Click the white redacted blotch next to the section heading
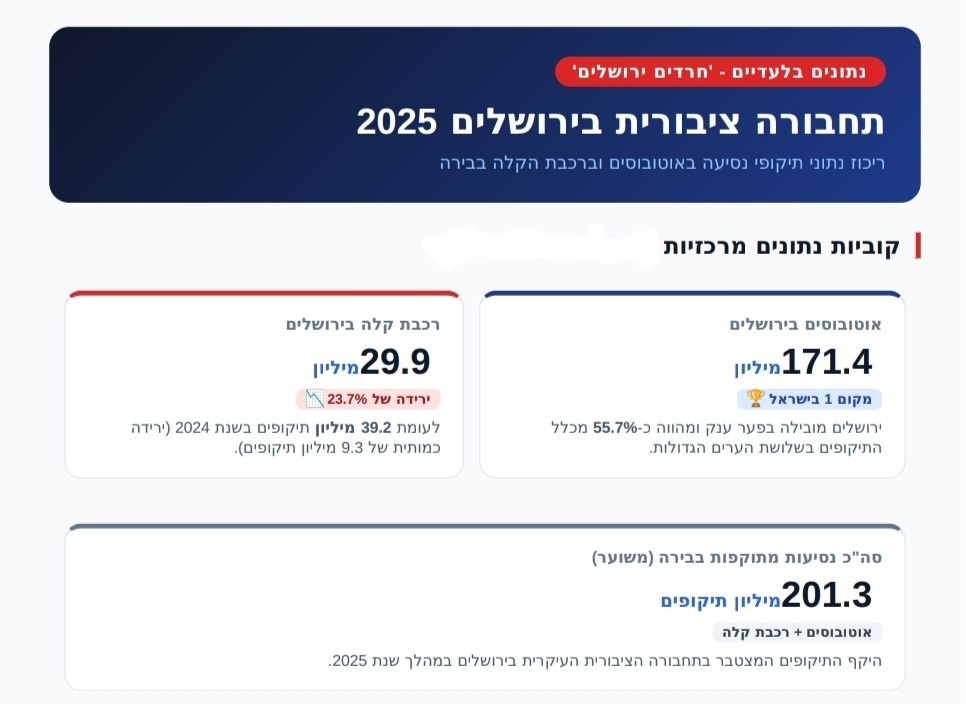 [x=541, y=248]
